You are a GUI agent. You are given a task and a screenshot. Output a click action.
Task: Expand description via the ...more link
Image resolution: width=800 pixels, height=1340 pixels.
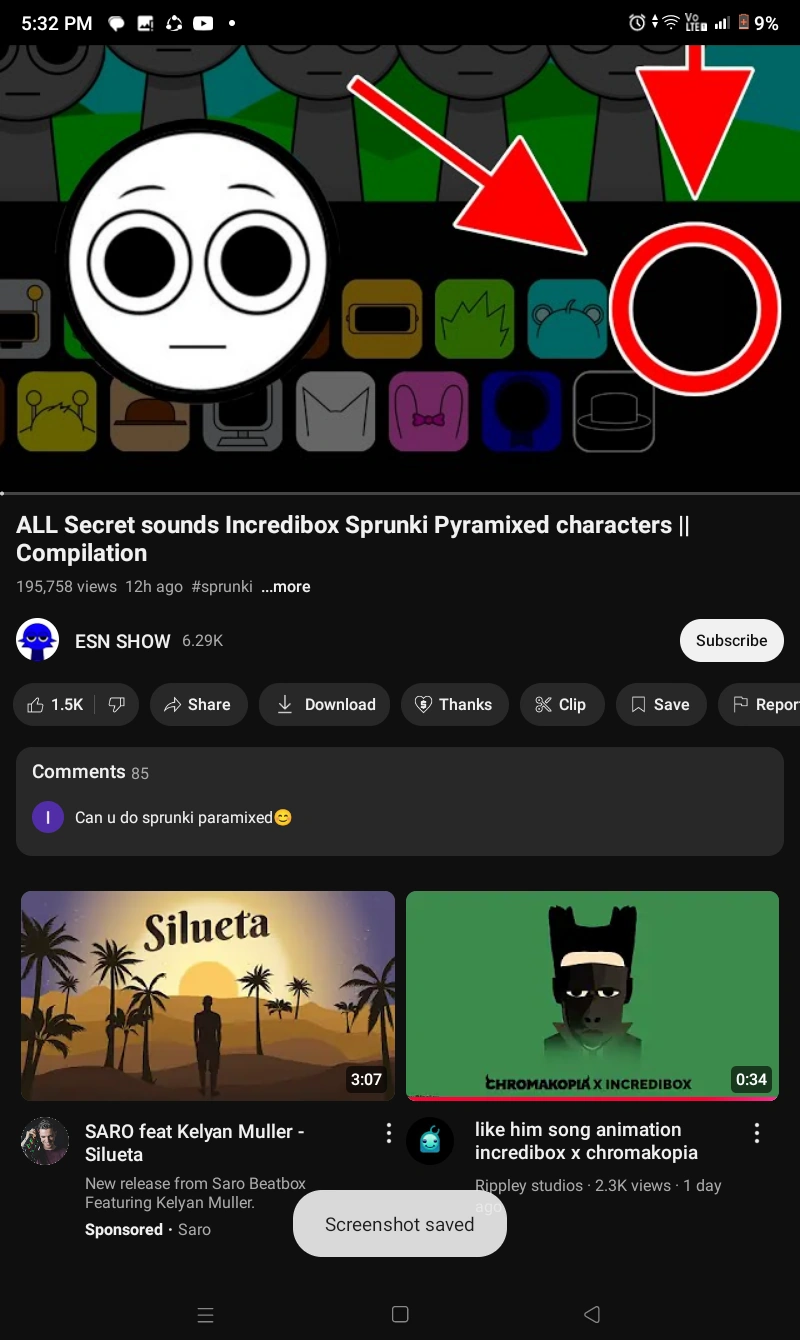pyautogui.click(x=286, y=587)
